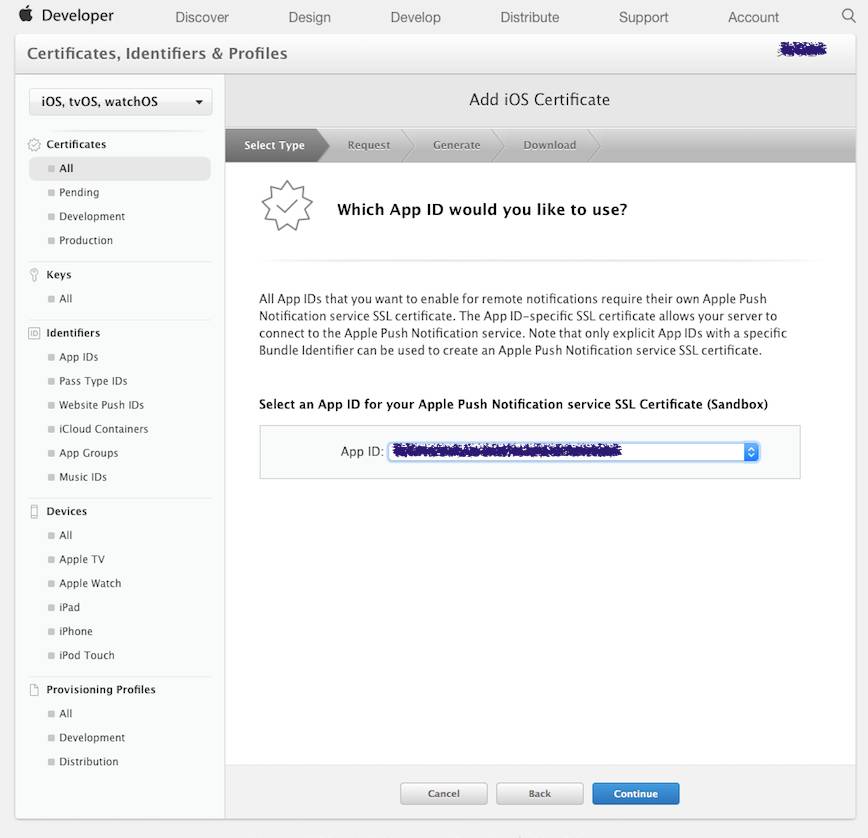Click the Developer home link
Viewport: 868px width, 838px height.
(x=78, y=15)
